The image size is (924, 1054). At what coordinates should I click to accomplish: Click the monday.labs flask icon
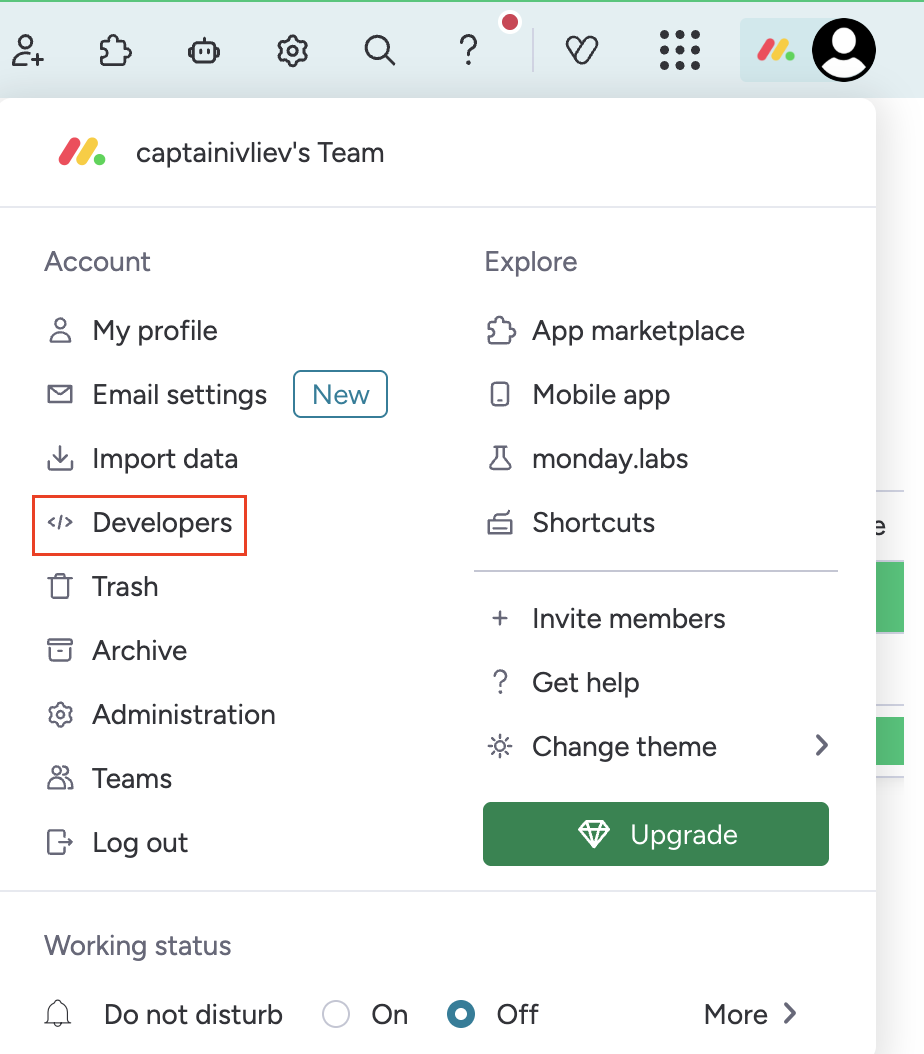click(500, 458)
